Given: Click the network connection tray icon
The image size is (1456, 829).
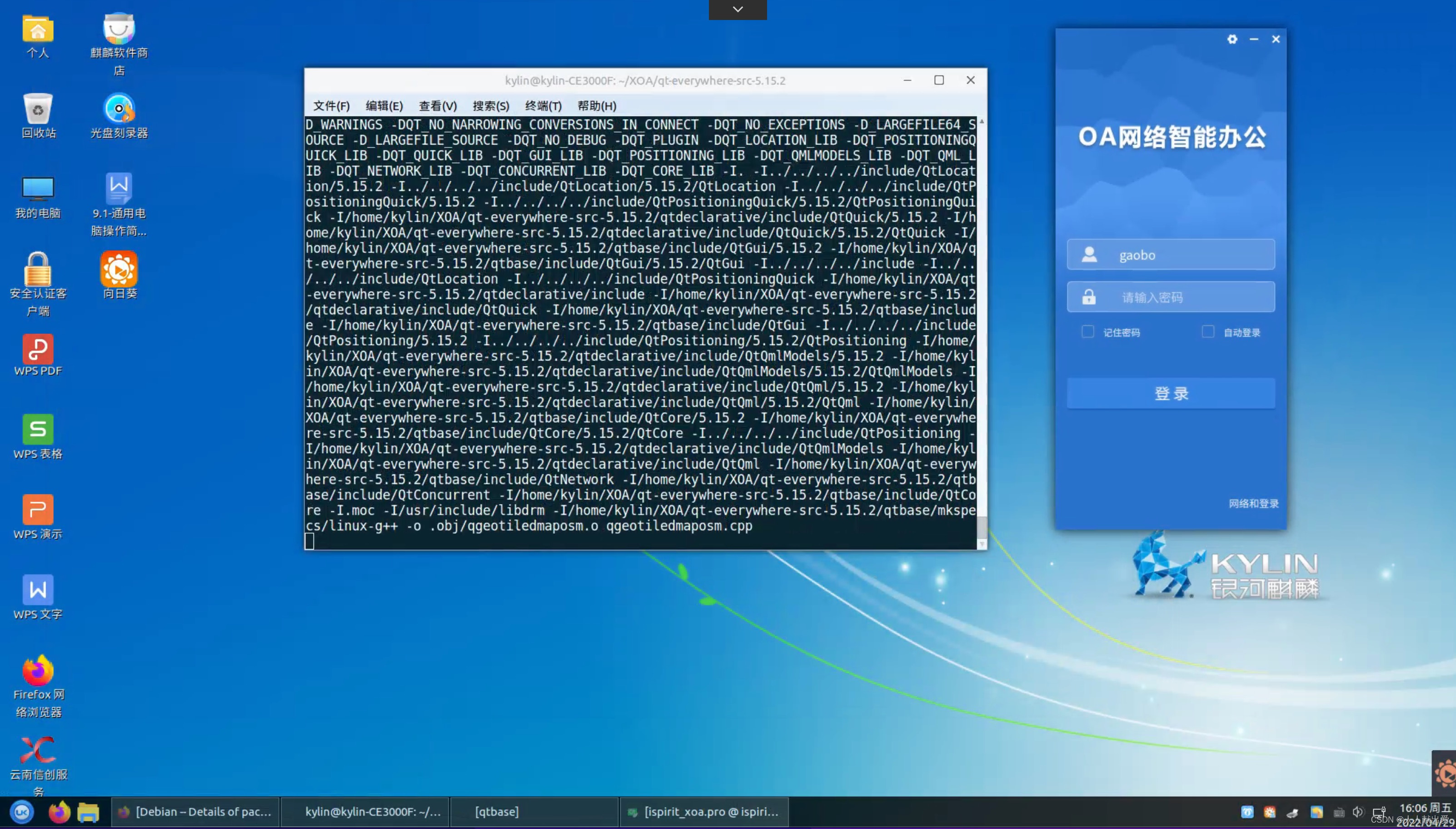Looking at the screenshot, I should click(x=1379, y=813).
